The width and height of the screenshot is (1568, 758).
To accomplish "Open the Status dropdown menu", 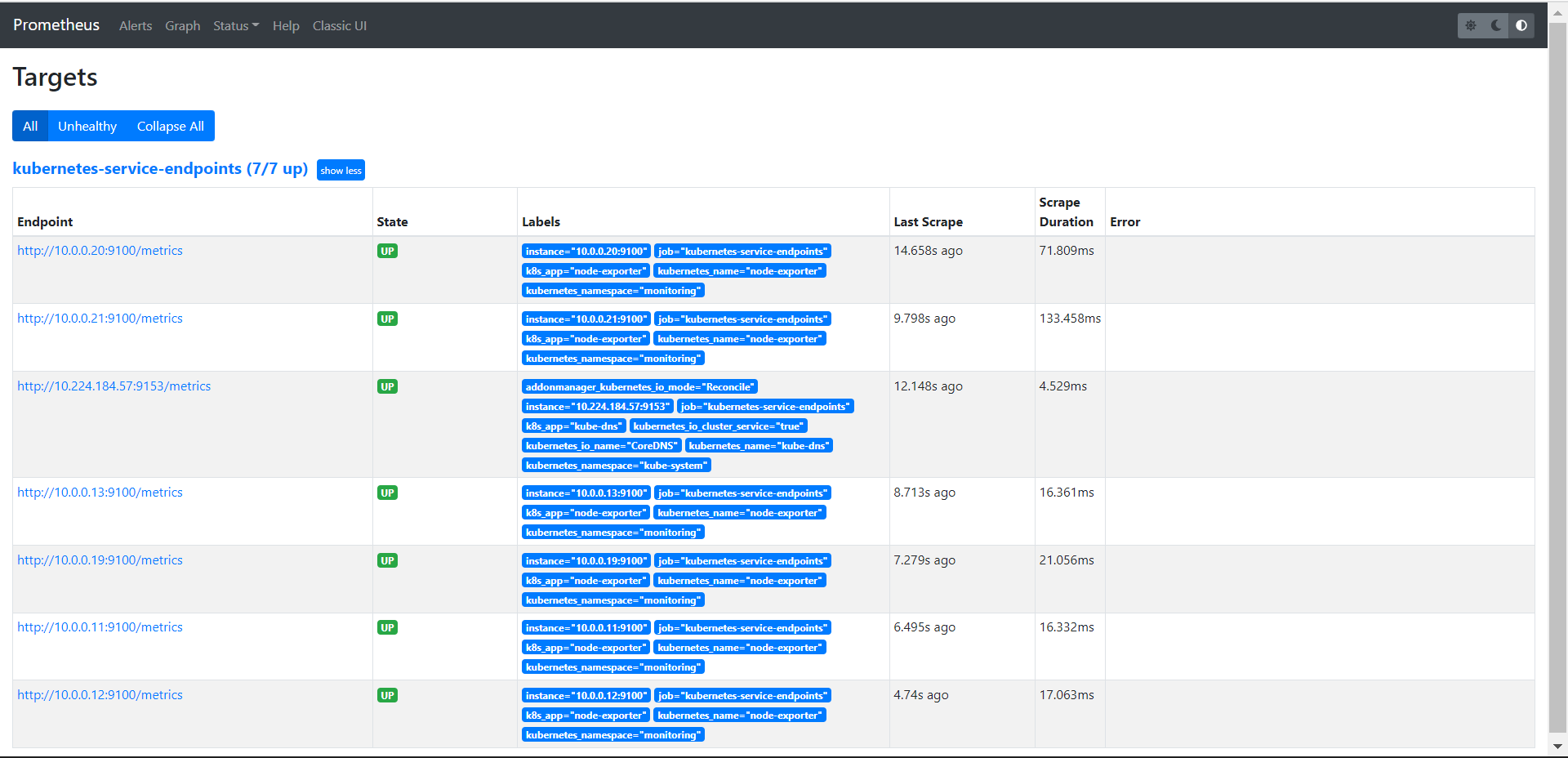I will (236, 26).
